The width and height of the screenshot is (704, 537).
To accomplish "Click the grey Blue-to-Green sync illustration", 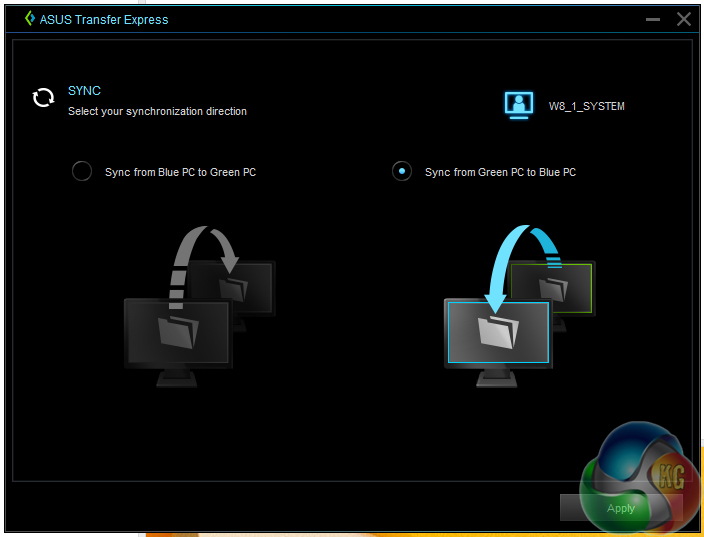I will (x=199, y=306).
